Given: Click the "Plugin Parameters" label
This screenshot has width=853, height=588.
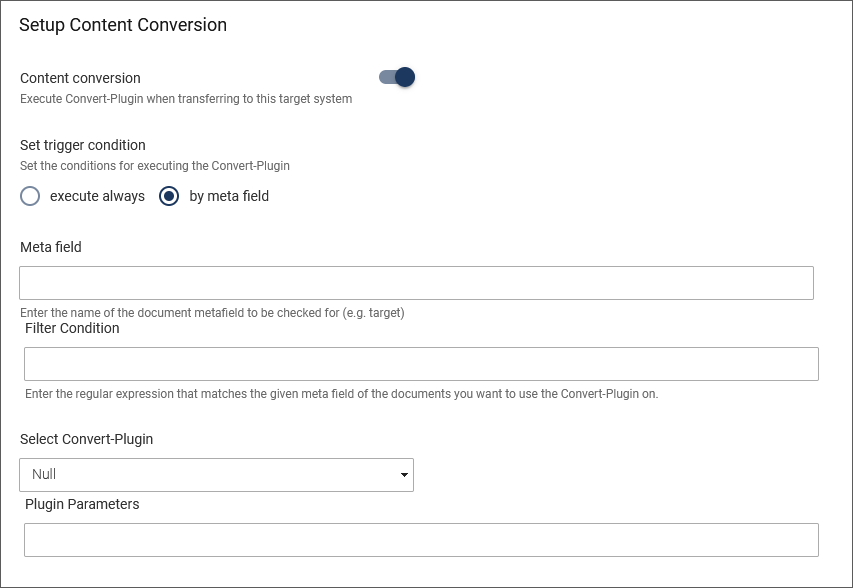Looking at the screenshot, I should 82,504.
